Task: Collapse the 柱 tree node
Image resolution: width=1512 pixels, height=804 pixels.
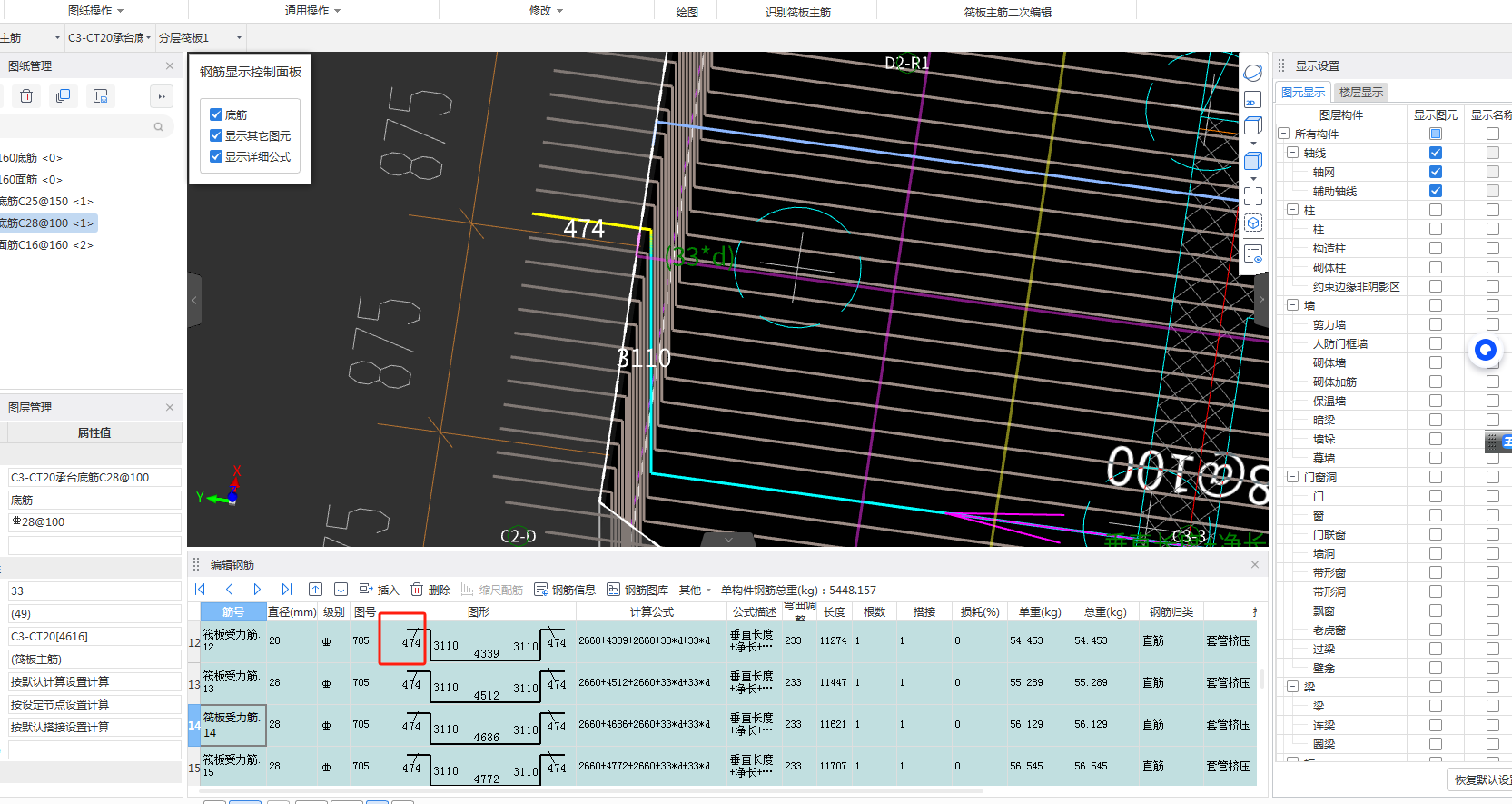Action: (1292, 210)
